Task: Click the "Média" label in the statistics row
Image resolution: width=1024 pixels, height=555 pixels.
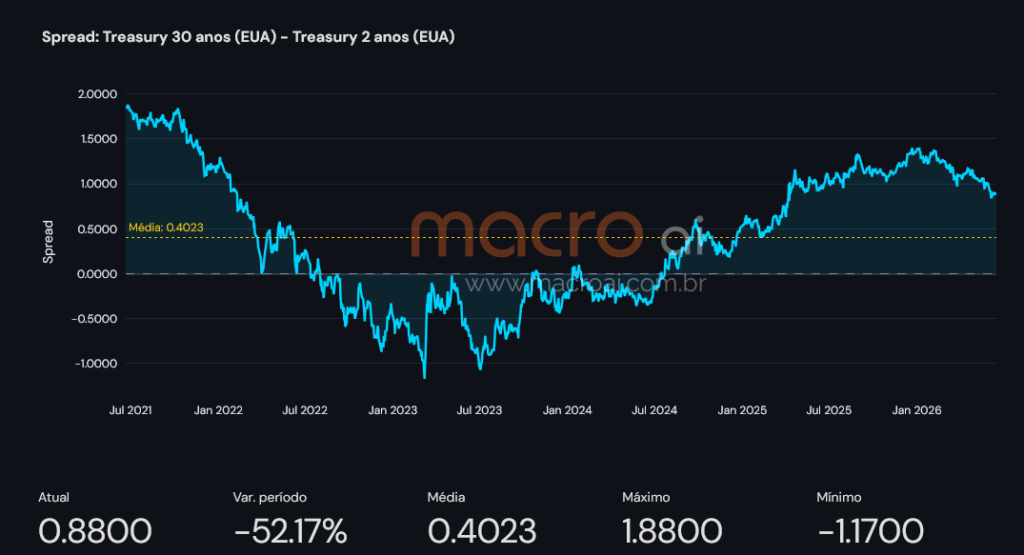Action: tap(446, 498)
